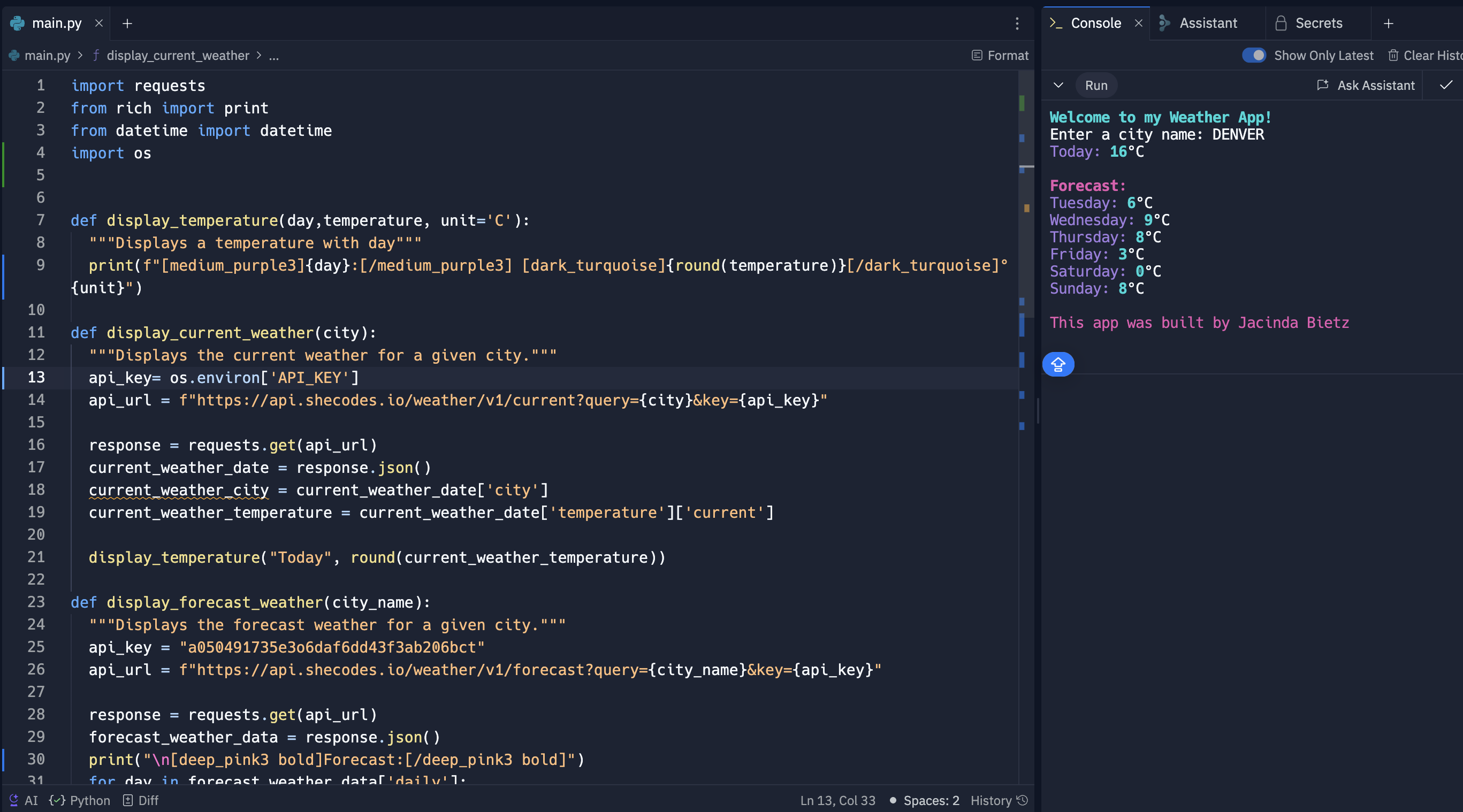Click the Secrets lock icon
The height and width of the screenshot is (812, 1463).
(1281, 22)
